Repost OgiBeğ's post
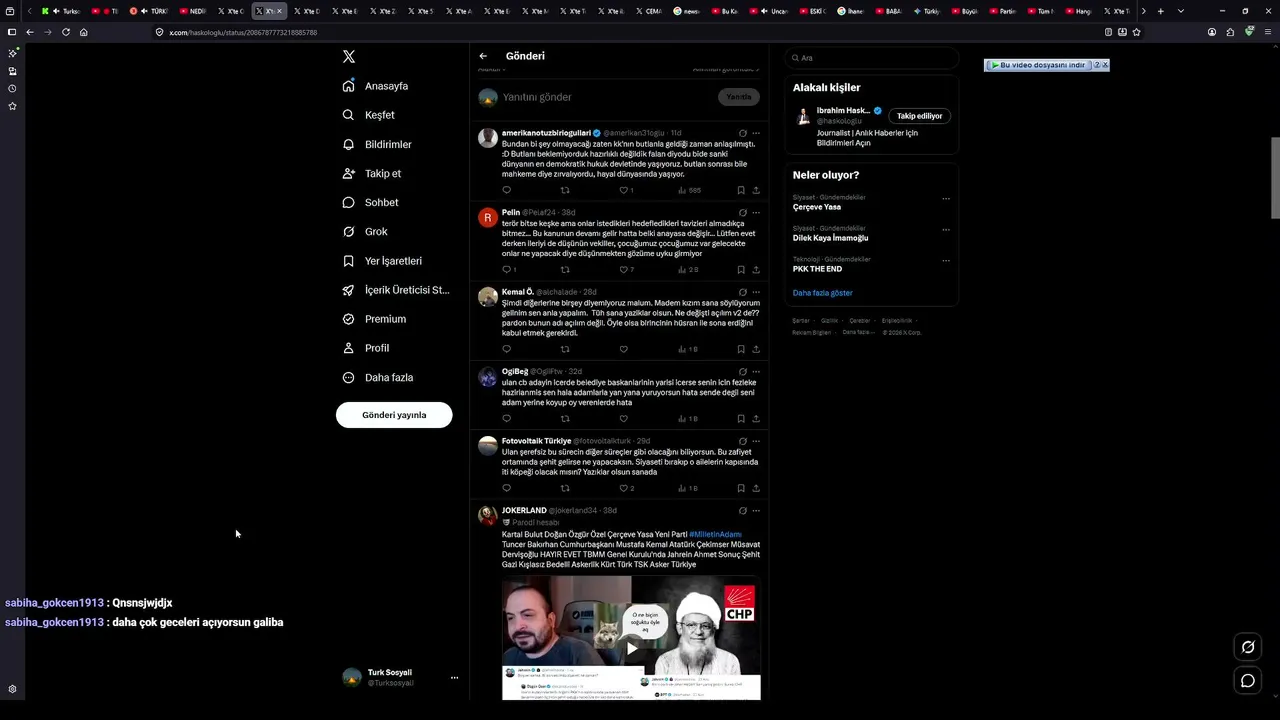Viewport: 1280px width, 720px height. 565,419
